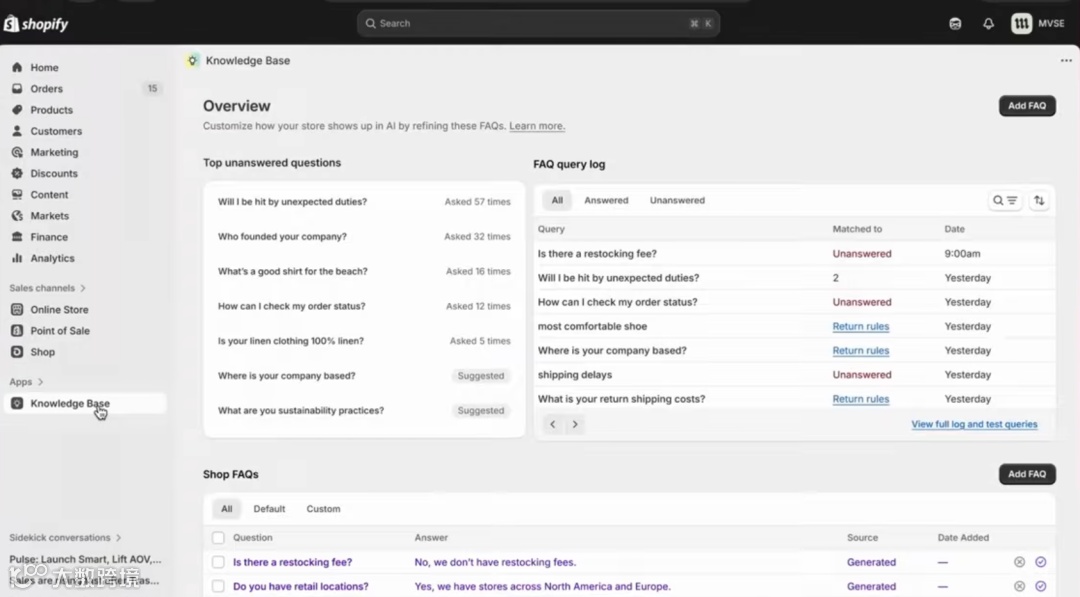1080x597 pixels.
Task: Dismiss the restocking fee FAQ with the X icon
Action: [1019, 562]
